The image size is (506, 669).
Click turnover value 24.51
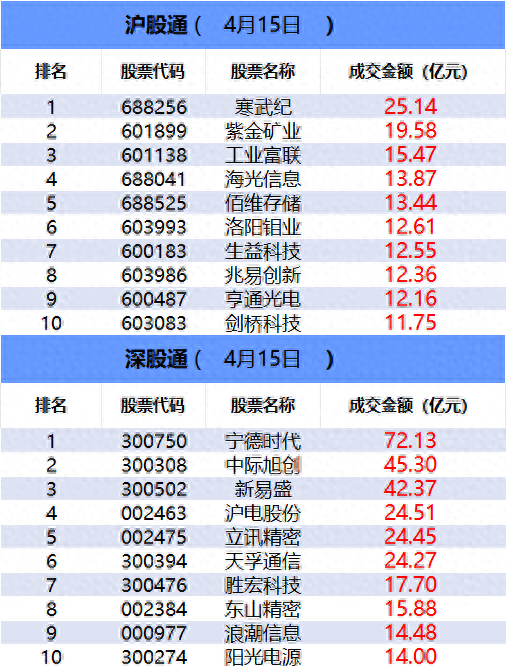tap(410, 513)
